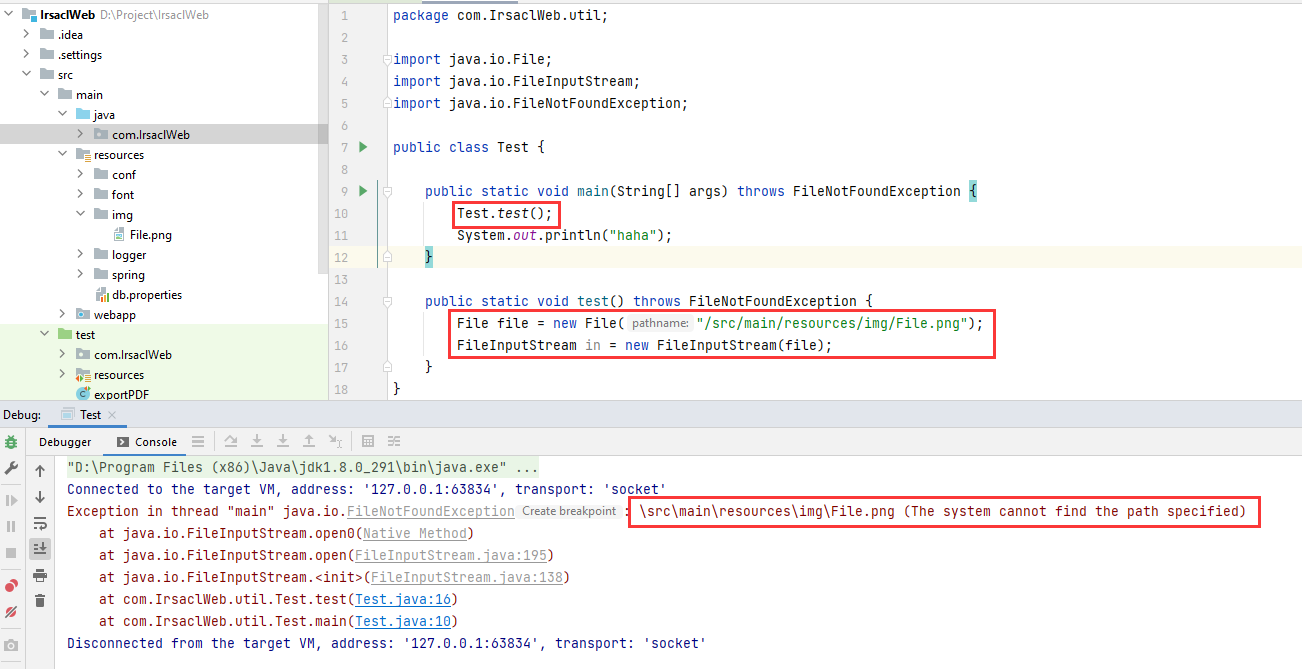Step into the method call
This screenshot has height=669, width=1302.
(x=258, y=441)
